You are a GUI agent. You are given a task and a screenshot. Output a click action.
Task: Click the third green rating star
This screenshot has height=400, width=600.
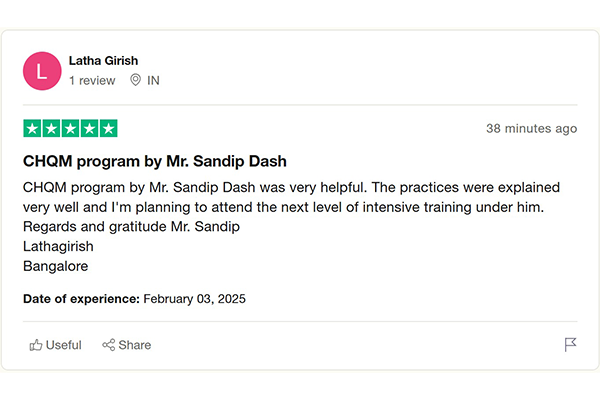(x=70, y=128)
